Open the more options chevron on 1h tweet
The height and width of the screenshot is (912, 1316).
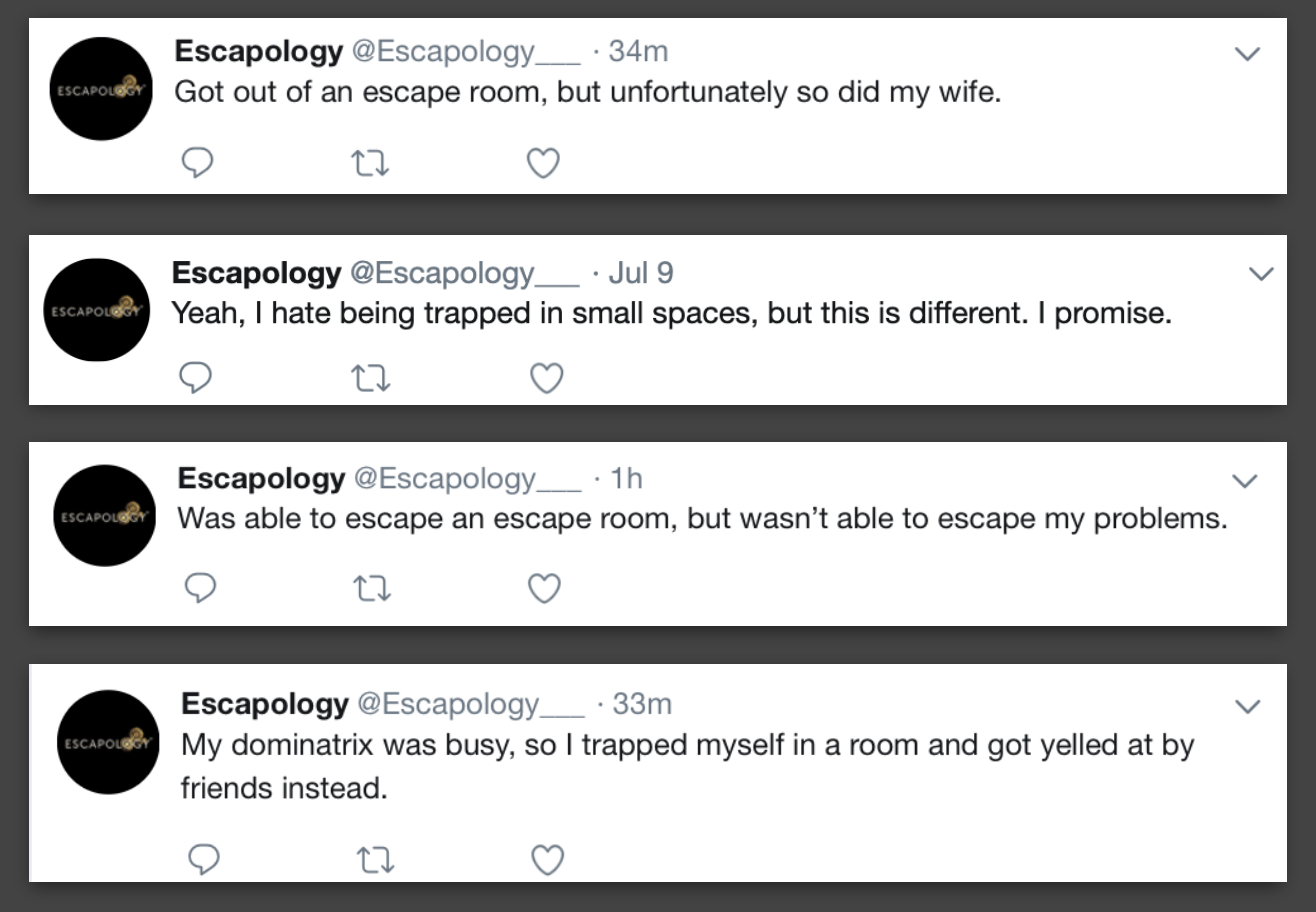point(1245,482)
